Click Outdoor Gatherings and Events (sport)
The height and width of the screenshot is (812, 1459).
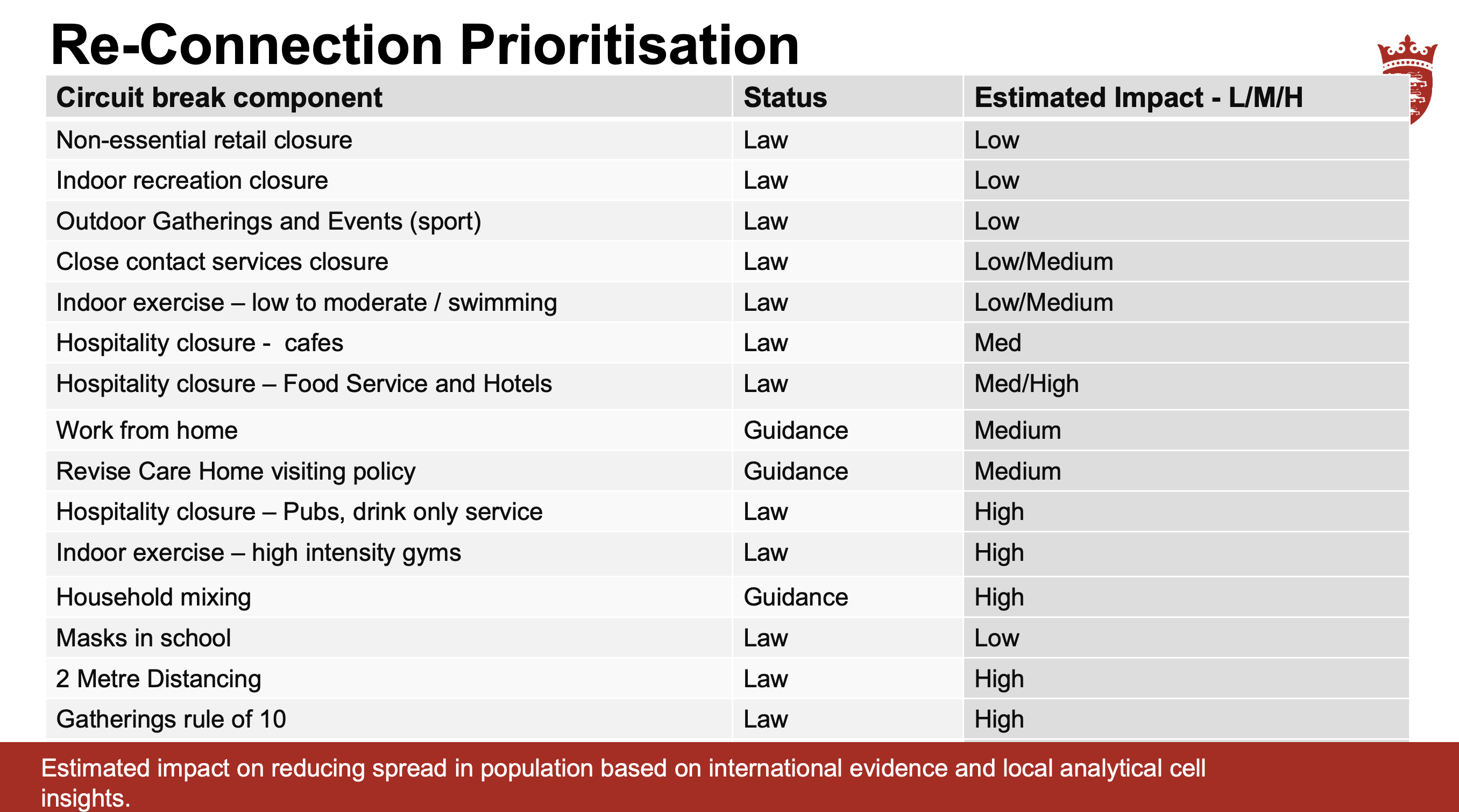click(268, 221)
